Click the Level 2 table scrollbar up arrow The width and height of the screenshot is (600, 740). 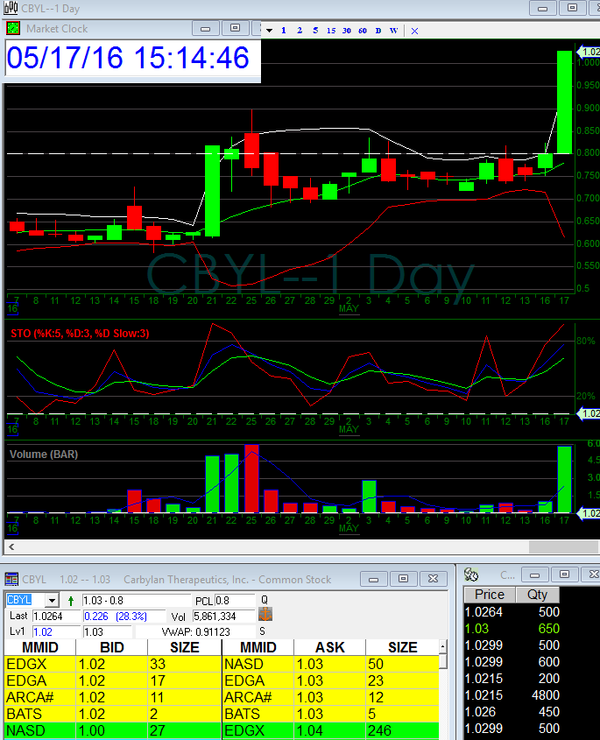pyautogui.click(x=443, y=647)
